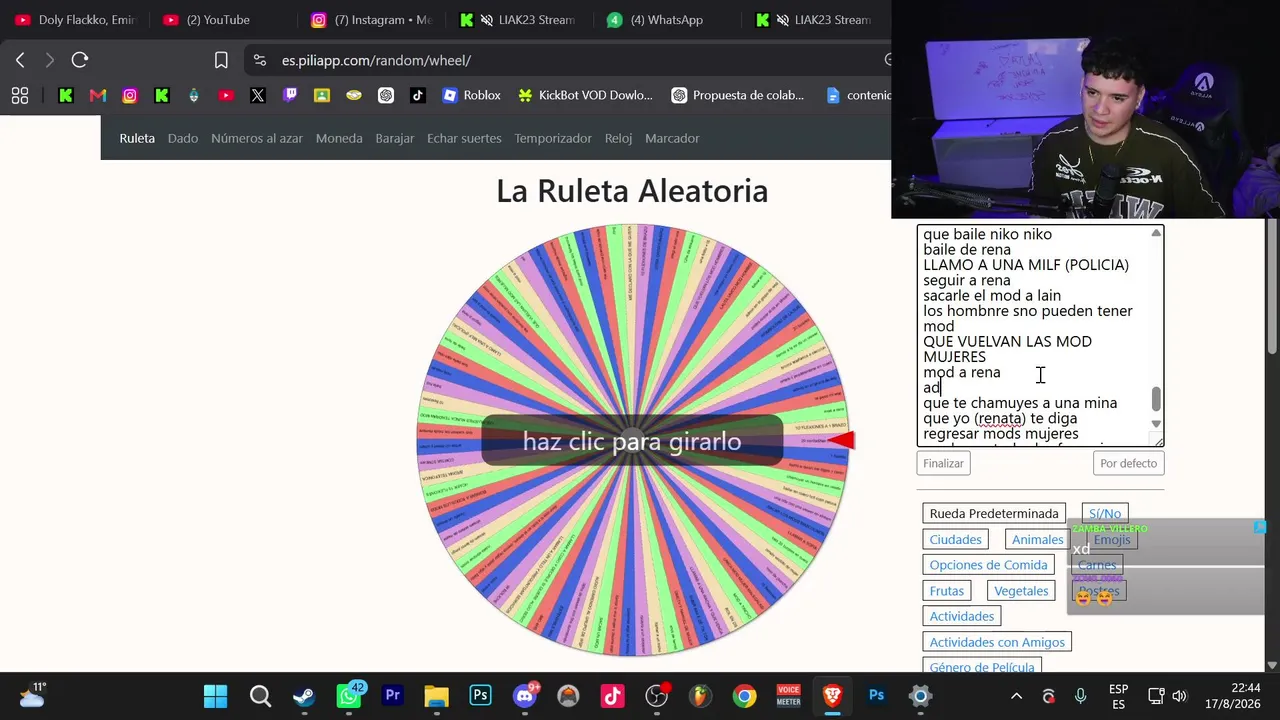Image resolution: width=1280 pixels, height=720 pixels.
Task: Load the Actividades preset
Action: [962, 616]
